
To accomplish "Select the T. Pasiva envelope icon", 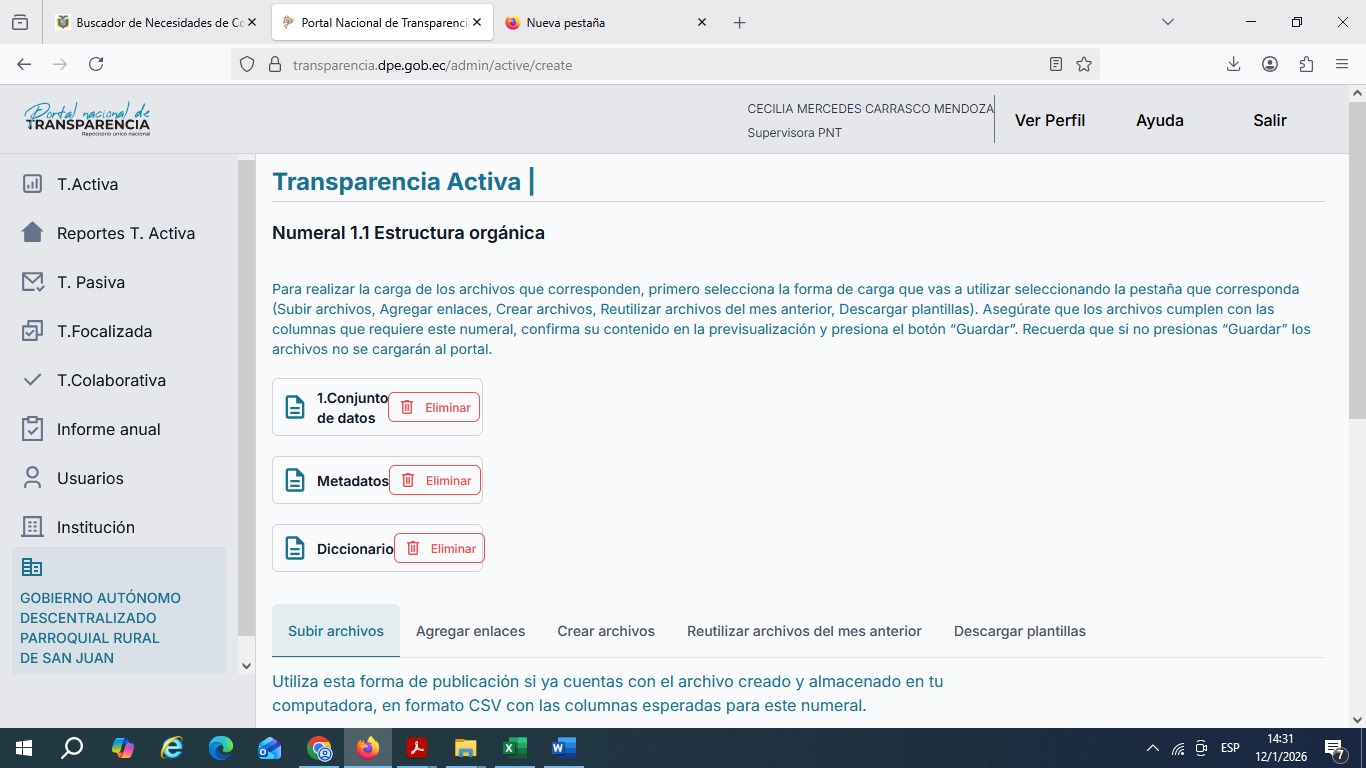I will 32,282.
